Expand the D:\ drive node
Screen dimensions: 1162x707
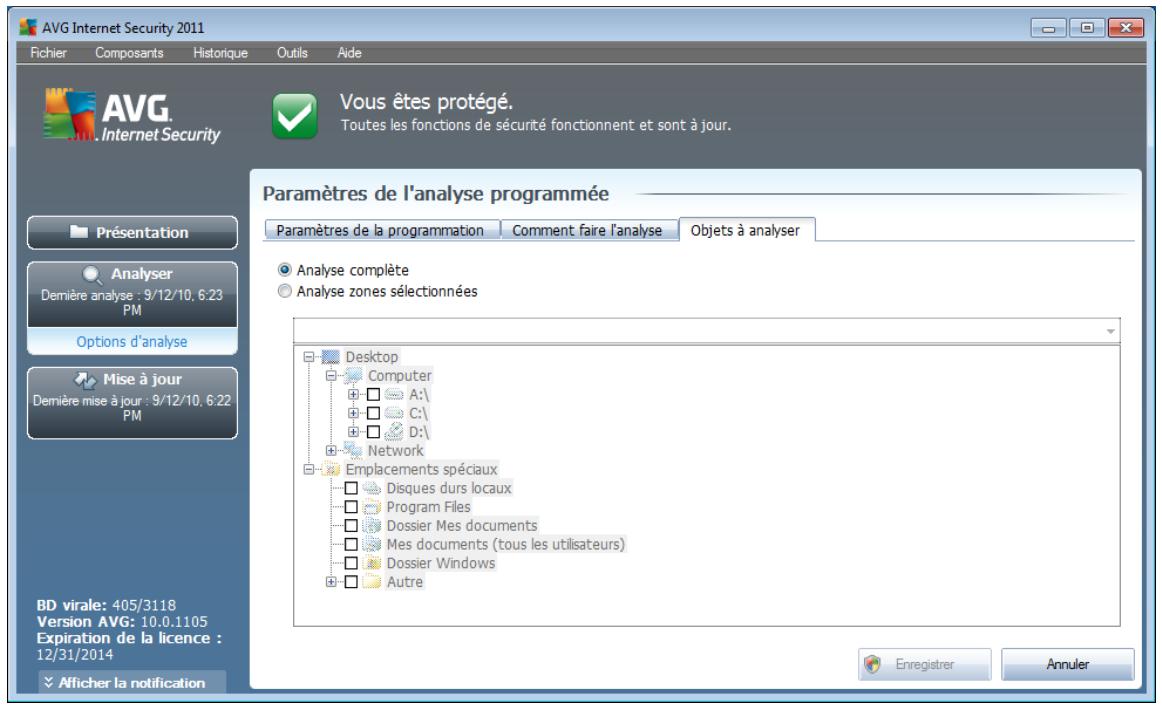(x=353, y=432)
